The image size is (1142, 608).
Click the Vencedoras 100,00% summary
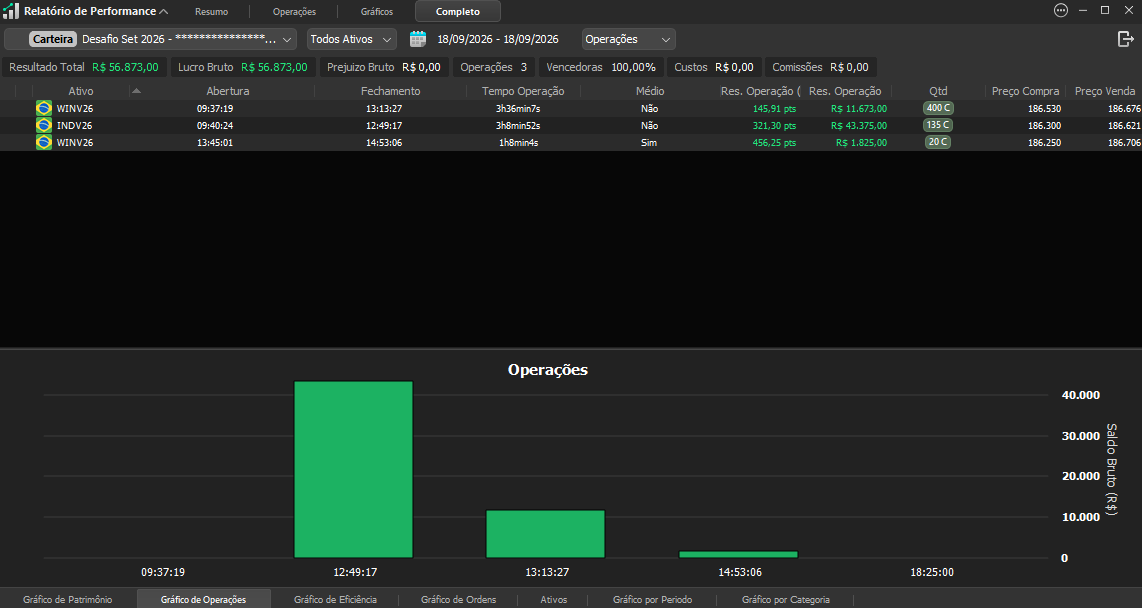pyautogui.click(x=601, y=67)
